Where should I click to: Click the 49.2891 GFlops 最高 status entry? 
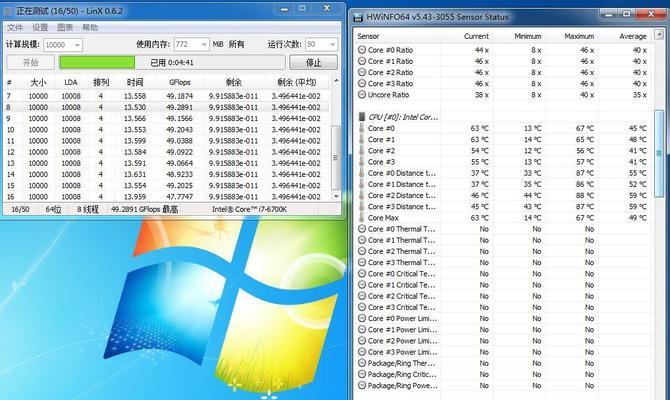(144, 209)
